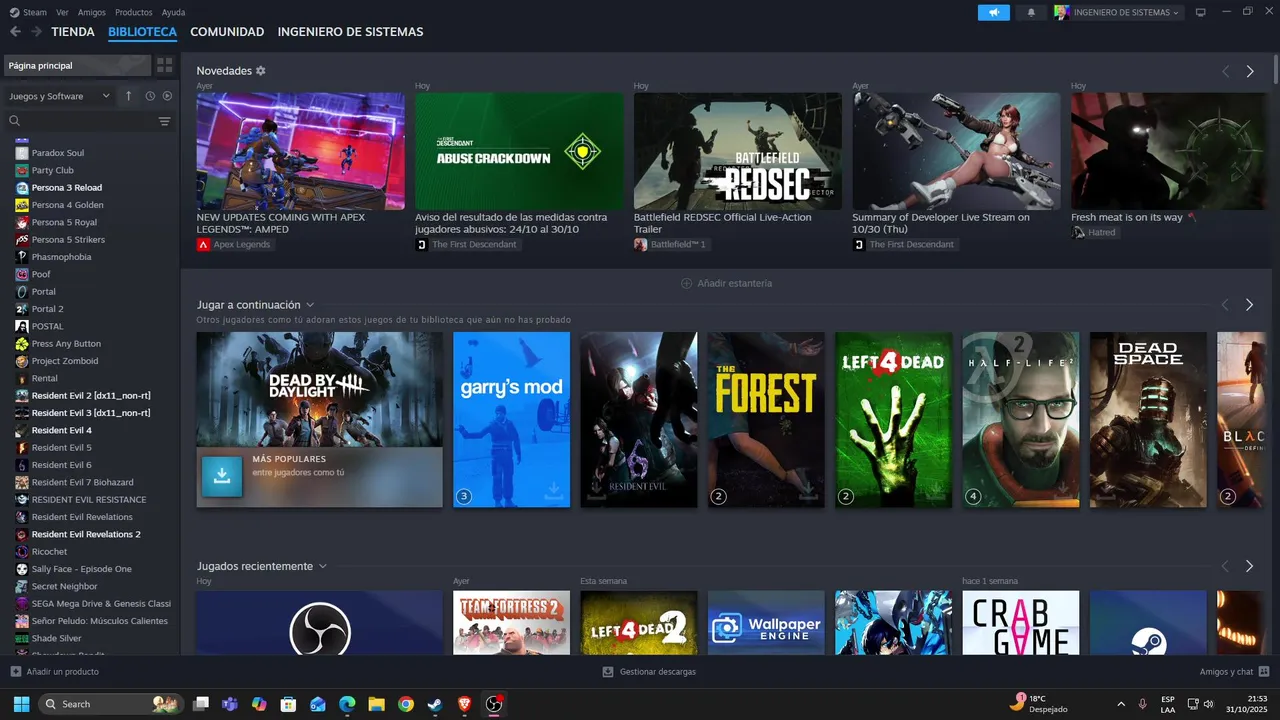Customize Novedades with the gear icon
Viewport: 1280px width, 720px height.
(x=261, y=71)
